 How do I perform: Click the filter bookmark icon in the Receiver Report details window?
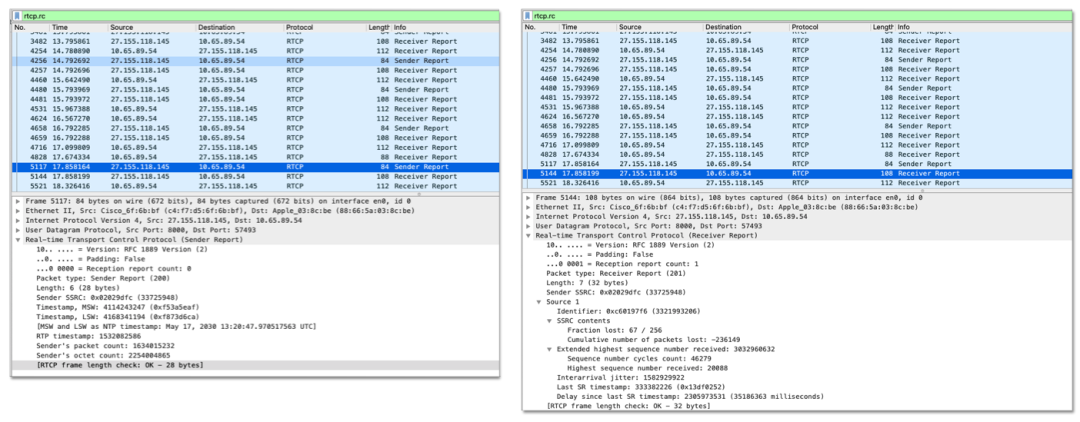(528, 15)
